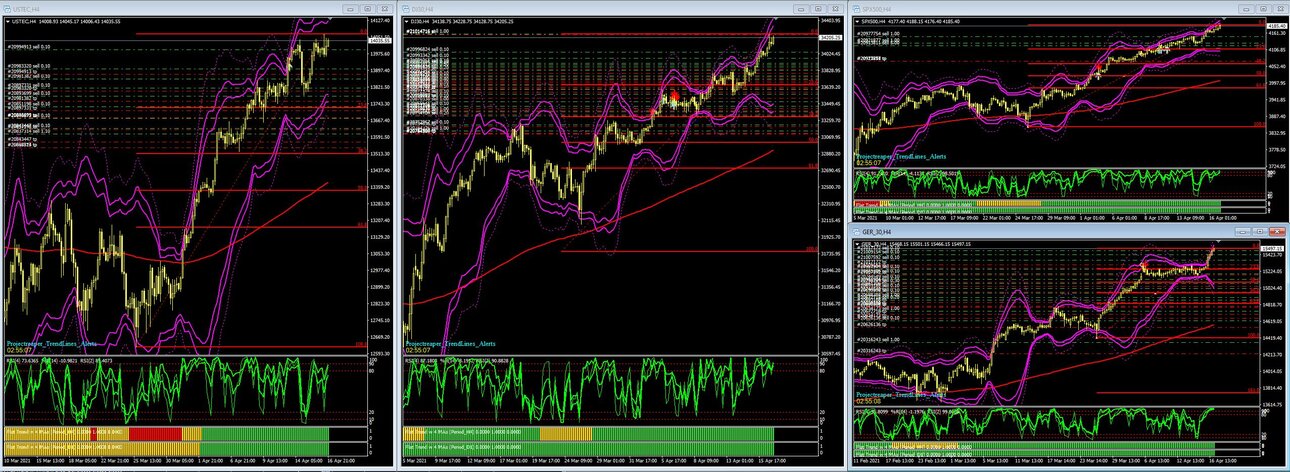The width and height of the screenshot is (1290, 472).
Task: Minimize the USTEC,H4 chart window
Action: point(350,9)
